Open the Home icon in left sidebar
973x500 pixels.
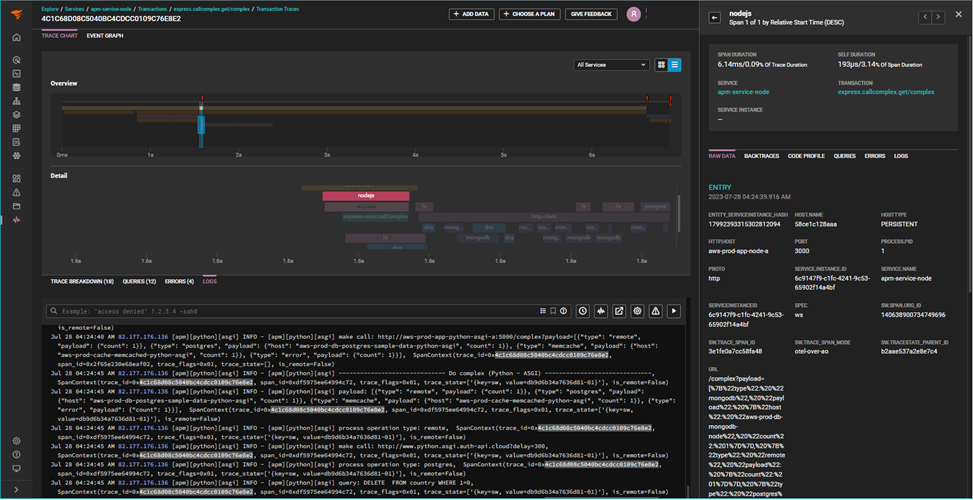point(16,38)
